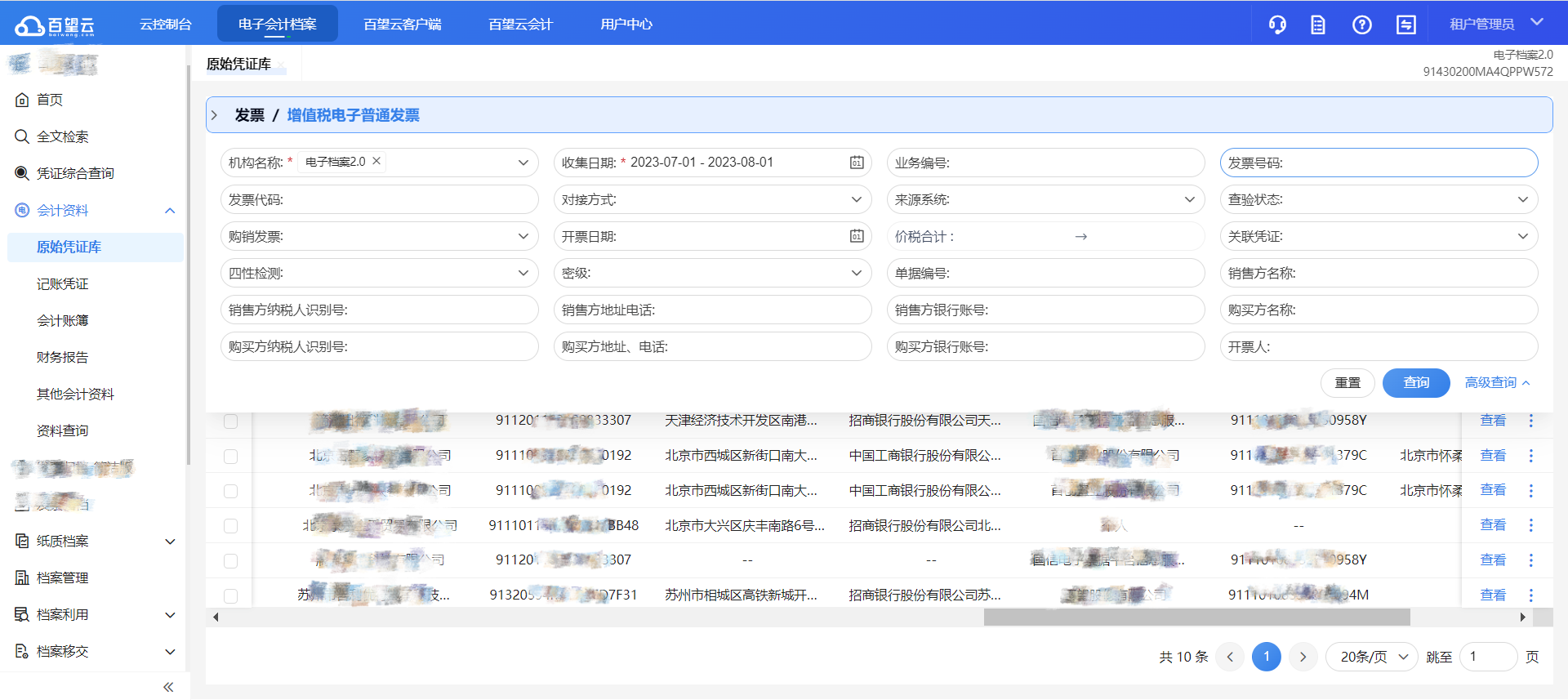Open the 机构名称 dropdown
Image resolution: width=1568 pixels, height=700 pixels.
(x=380, y=163)
